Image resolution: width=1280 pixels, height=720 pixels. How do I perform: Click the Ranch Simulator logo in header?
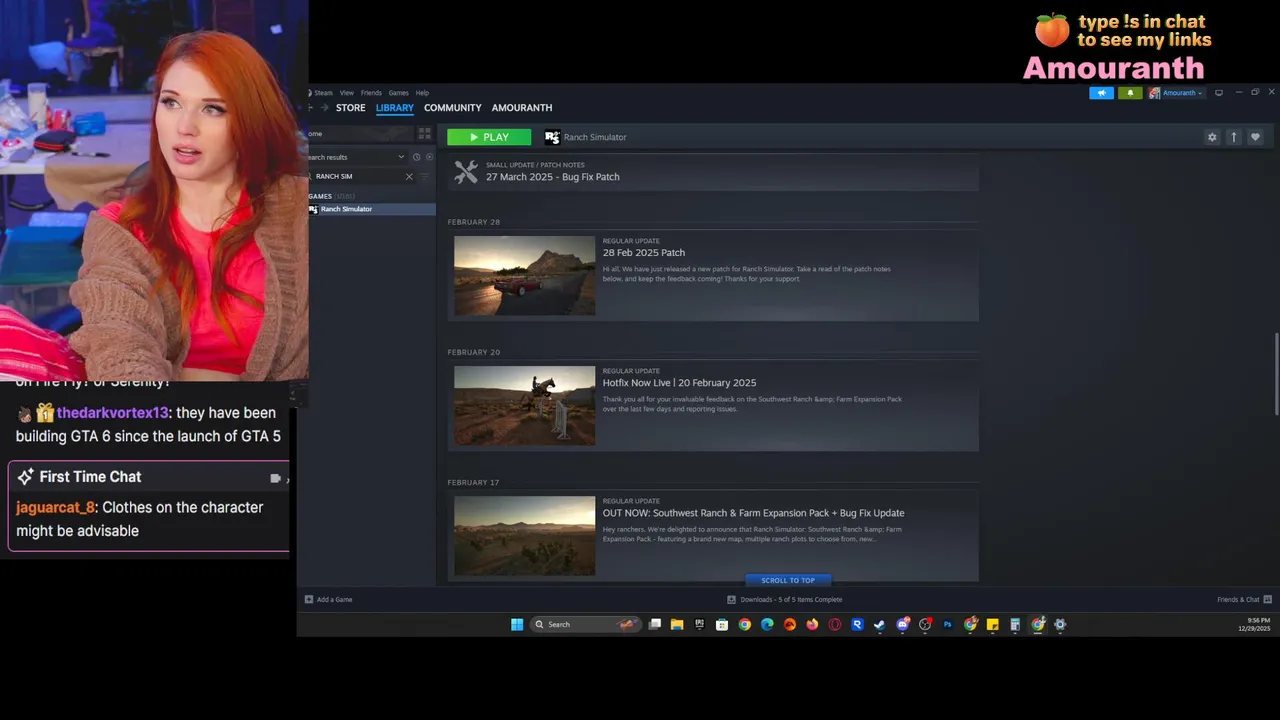click(x=552, y=137)
